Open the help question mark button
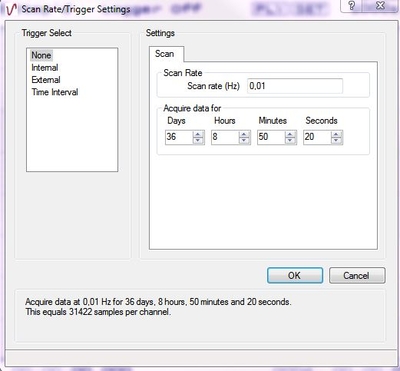 [352, 6]
